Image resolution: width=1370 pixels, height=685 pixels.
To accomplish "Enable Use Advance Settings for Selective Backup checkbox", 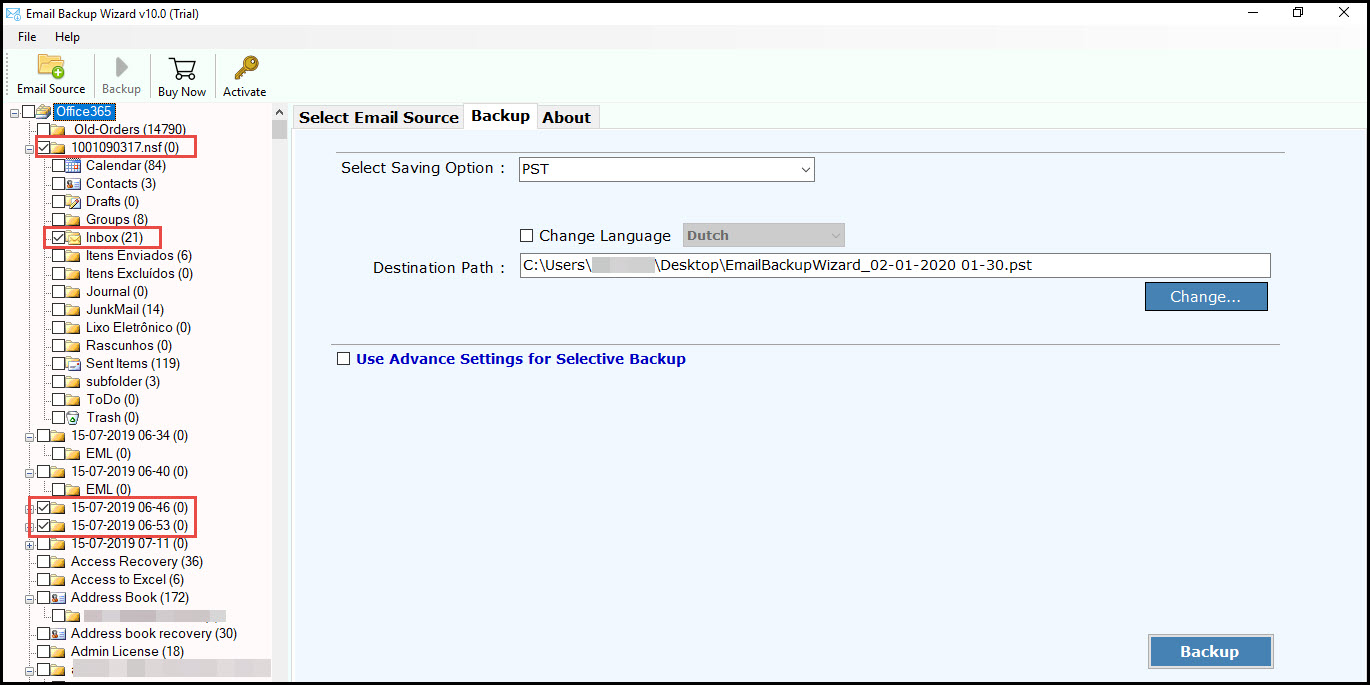I will tap(344, 358).
